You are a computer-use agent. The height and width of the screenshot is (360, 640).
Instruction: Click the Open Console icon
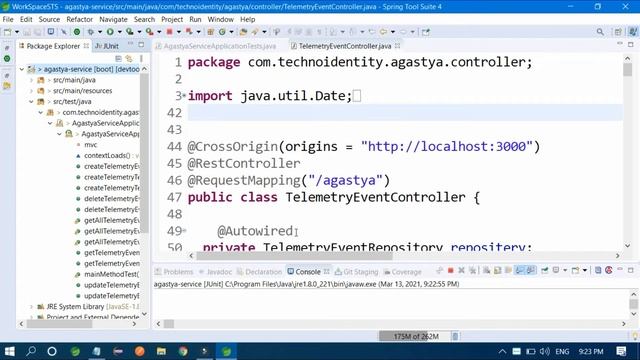coord(576,270)
